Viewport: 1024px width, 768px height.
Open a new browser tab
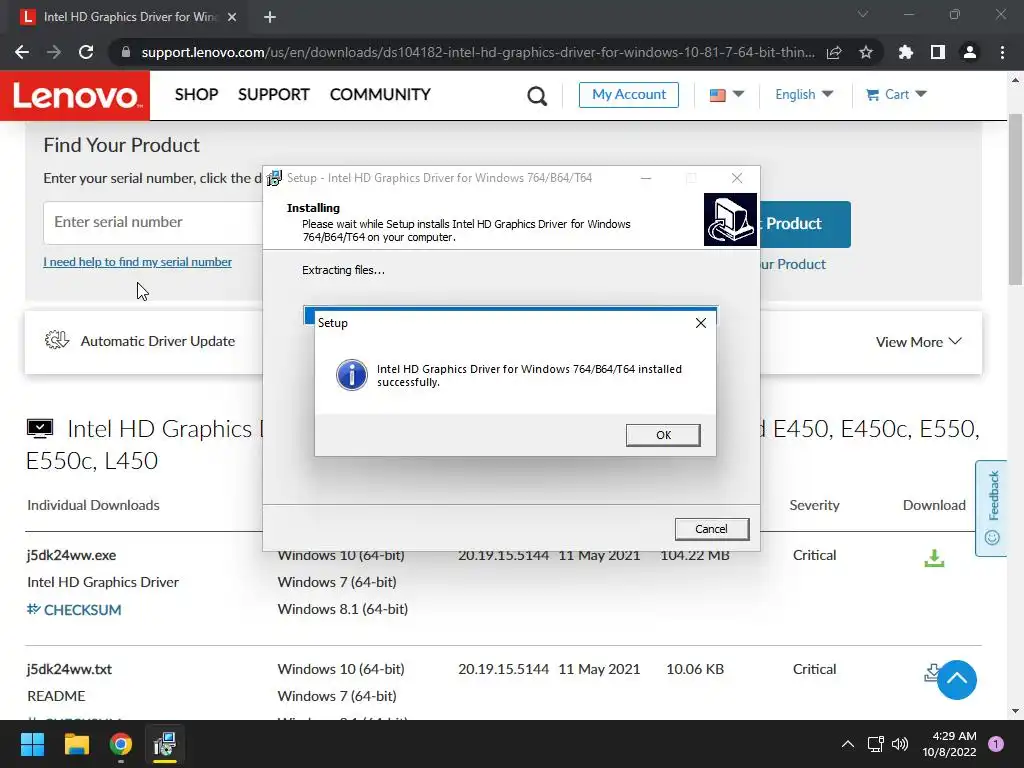(x=270, y=18)
